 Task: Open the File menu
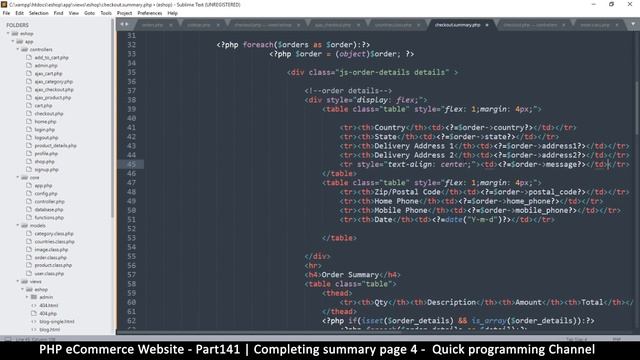[6, 13]
